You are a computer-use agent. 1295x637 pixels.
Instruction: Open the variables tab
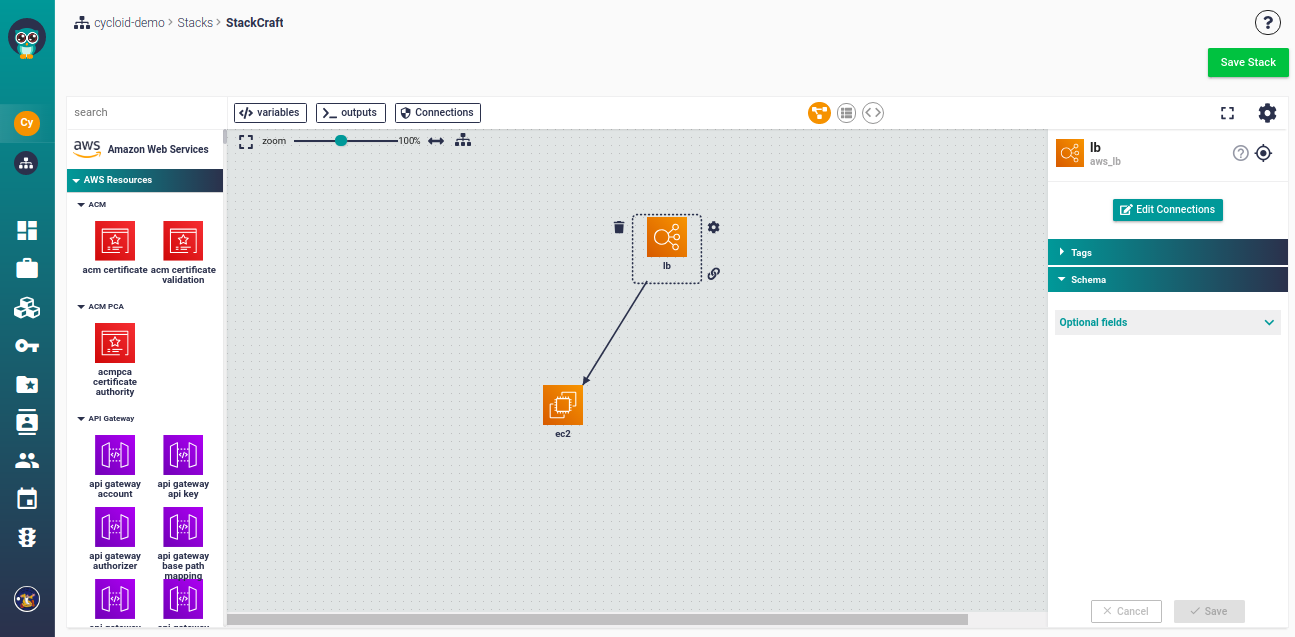(270, 113)
